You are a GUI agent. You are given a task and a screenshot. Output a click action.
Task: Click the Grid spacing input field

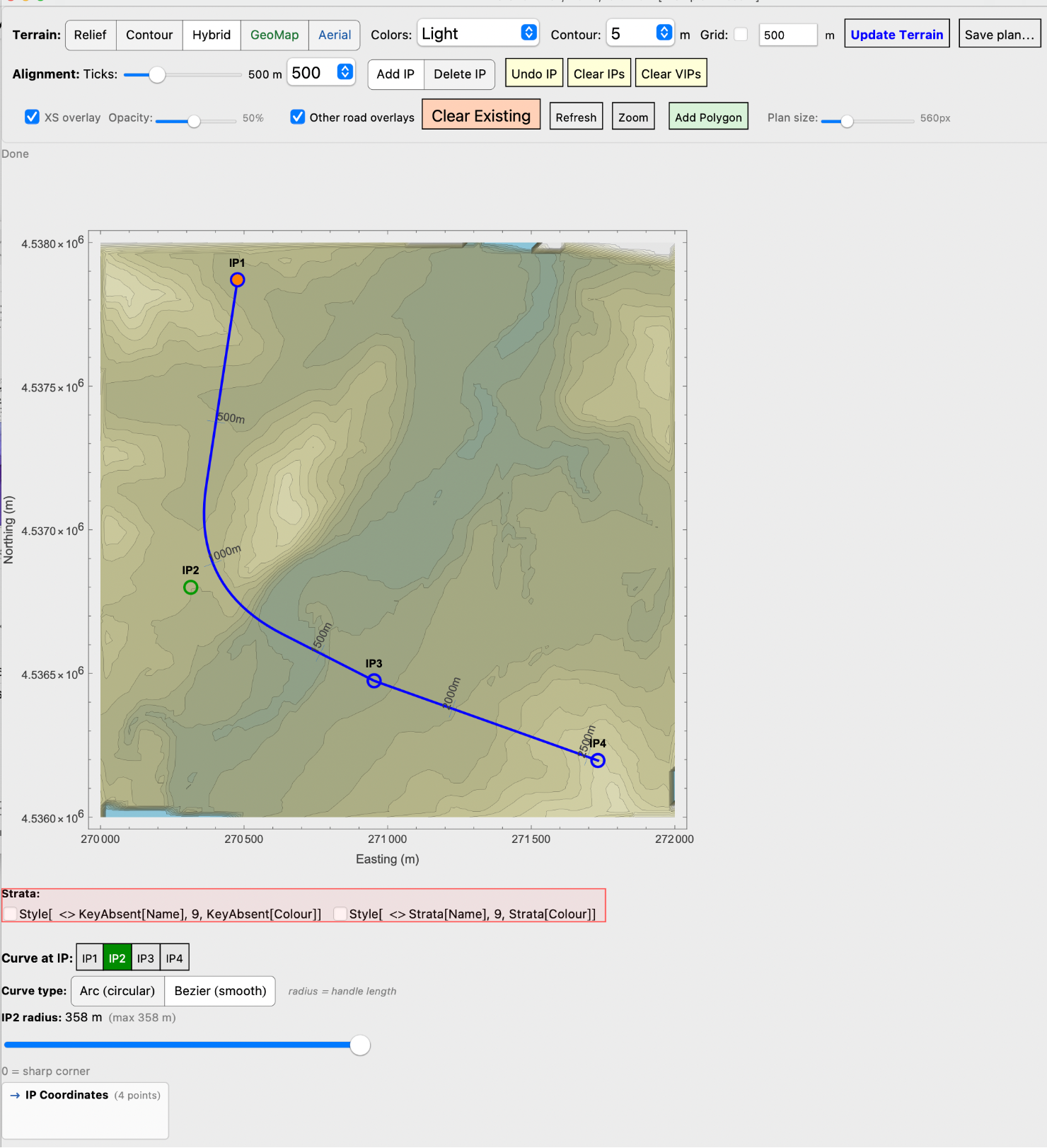pyautogui.click(x=788, y=35)
